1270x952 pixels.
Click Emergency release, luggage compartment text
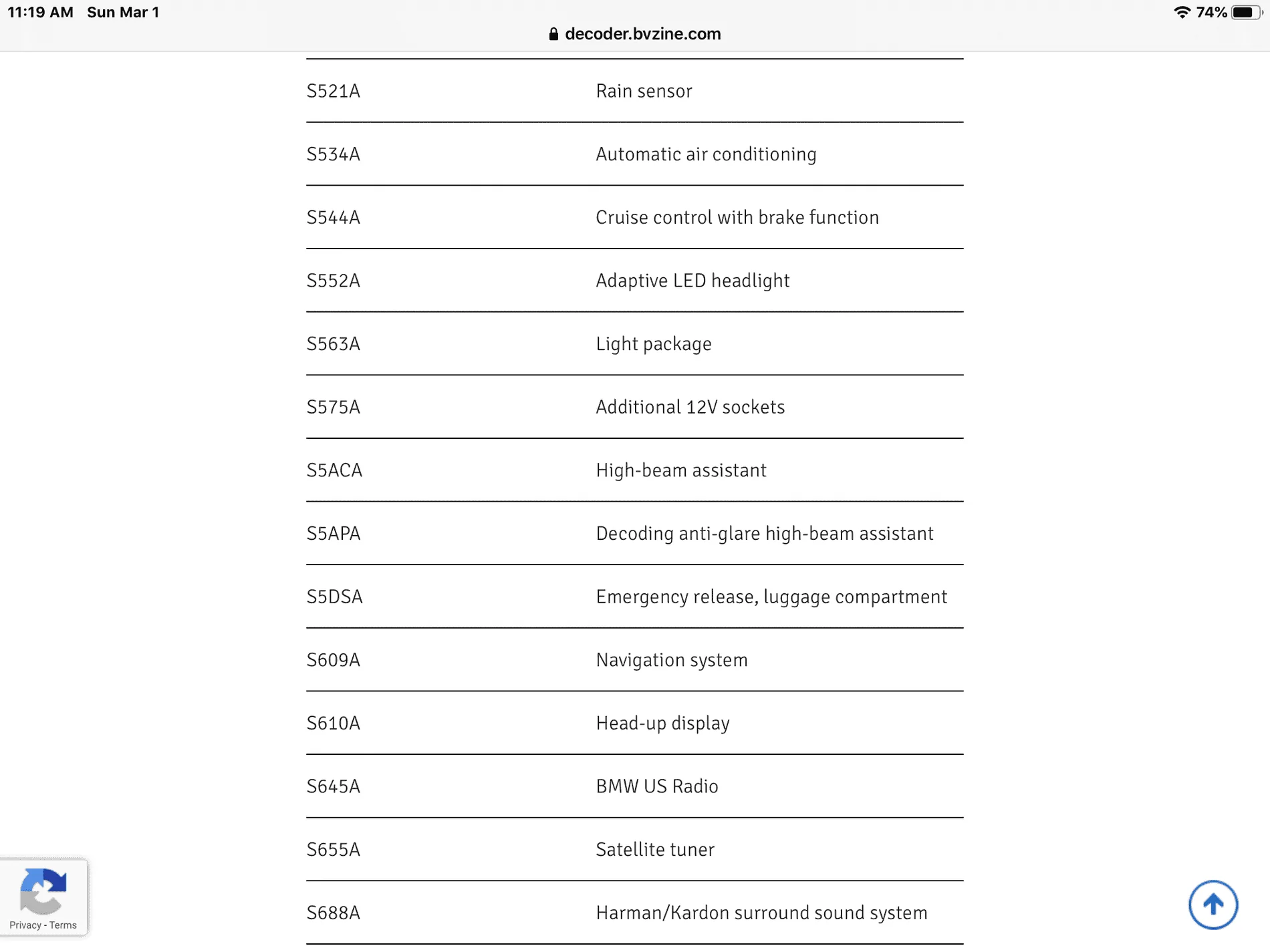(771, 597)
